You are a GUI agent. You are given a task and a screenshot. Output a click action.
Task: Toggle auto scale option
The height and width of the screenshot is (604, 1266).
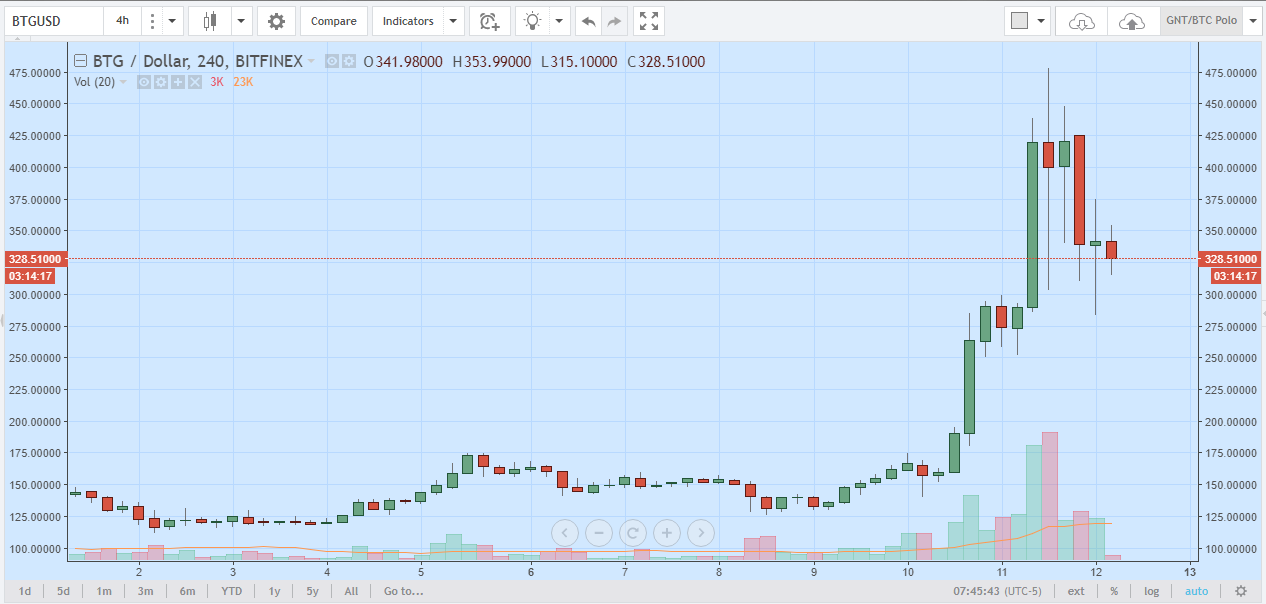pos(1196,591)
